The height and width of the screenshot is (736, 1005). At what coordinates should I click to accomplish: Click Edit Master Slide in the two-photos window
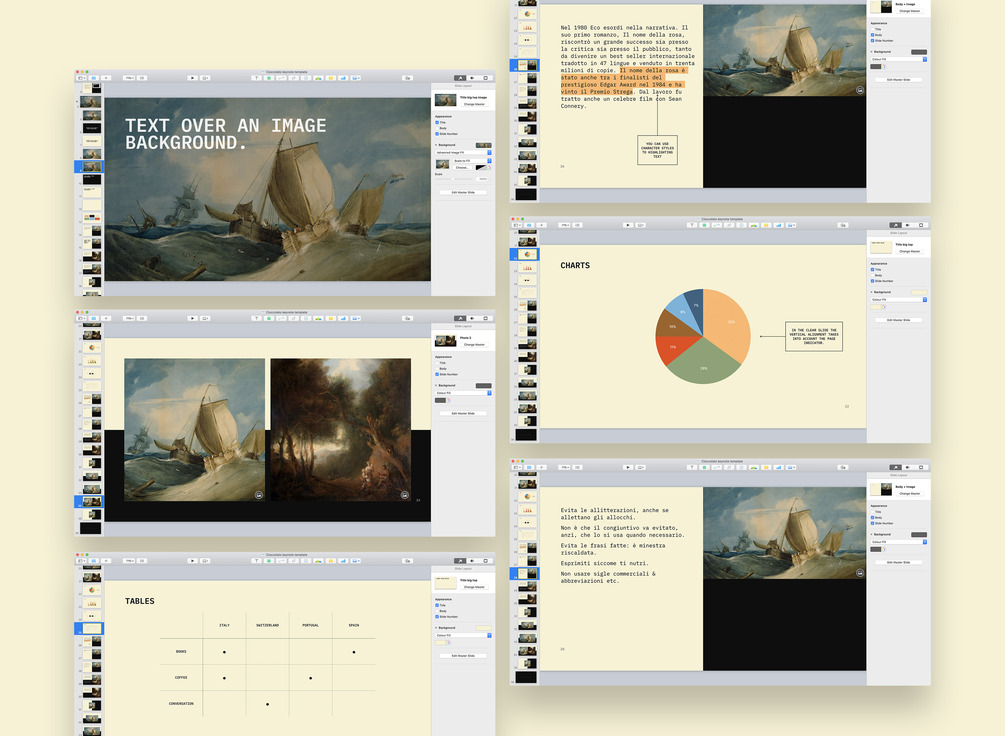point(463,414)
